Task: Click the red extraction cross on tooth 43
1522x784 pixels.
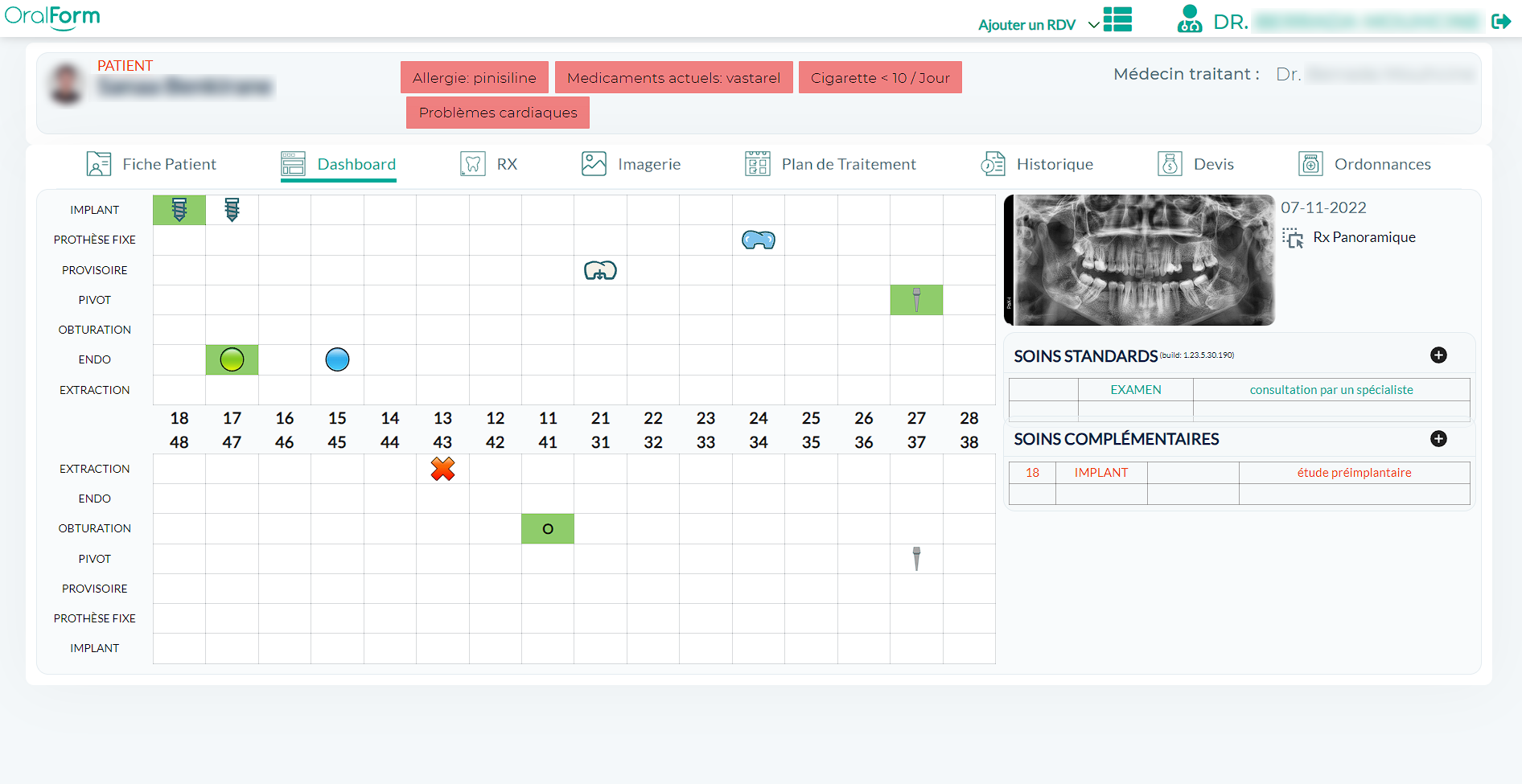Action: click(x=442, y=469)
